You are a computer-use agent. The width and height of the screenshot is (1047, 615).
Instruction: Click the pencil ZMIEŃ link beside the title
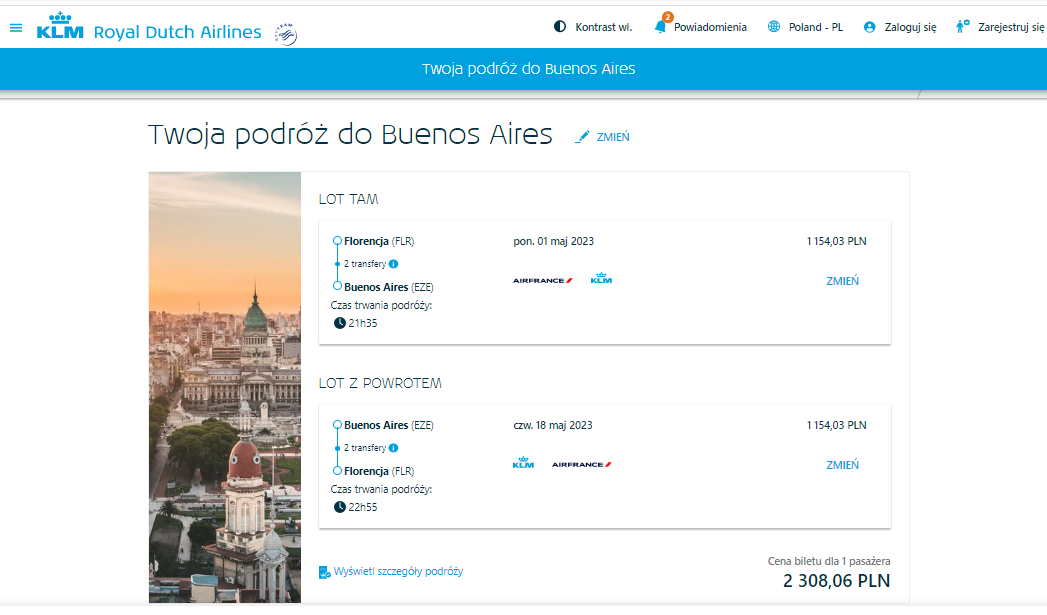(602, 137)
